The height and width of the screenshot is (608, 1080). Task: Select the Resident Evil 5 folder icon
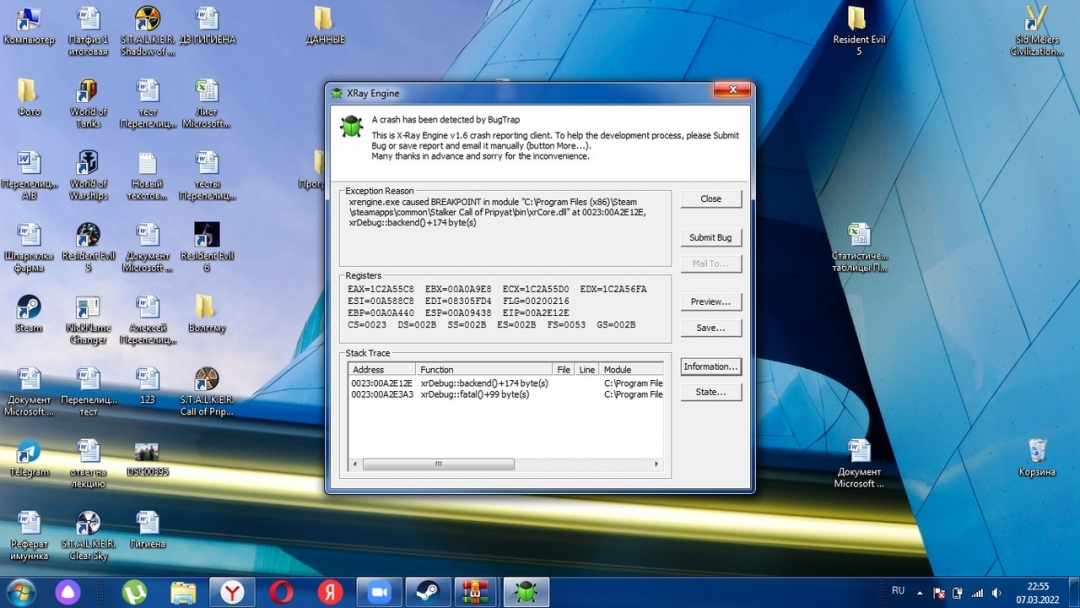pos(858,31)
